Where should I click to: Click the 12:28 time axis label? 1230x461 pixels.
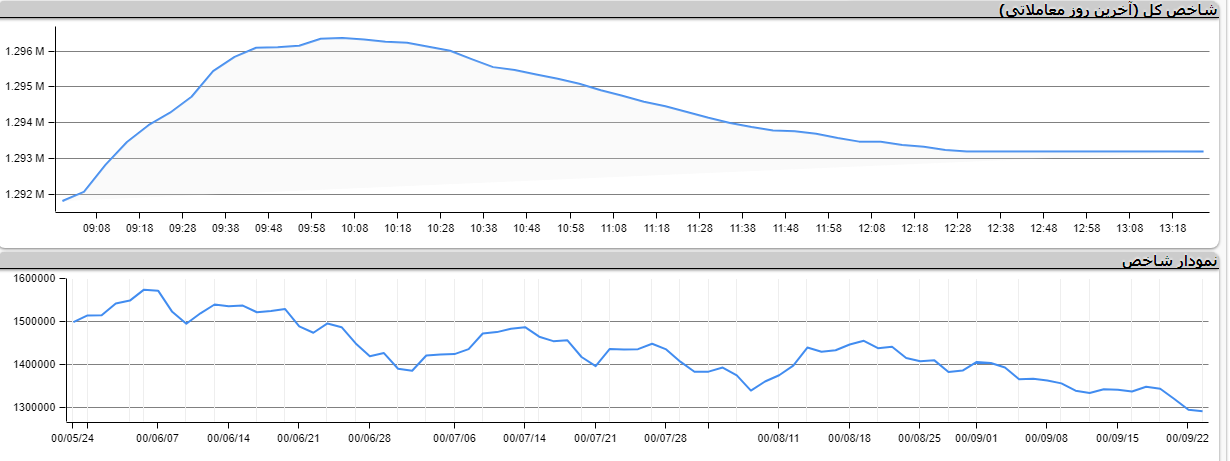957,228
